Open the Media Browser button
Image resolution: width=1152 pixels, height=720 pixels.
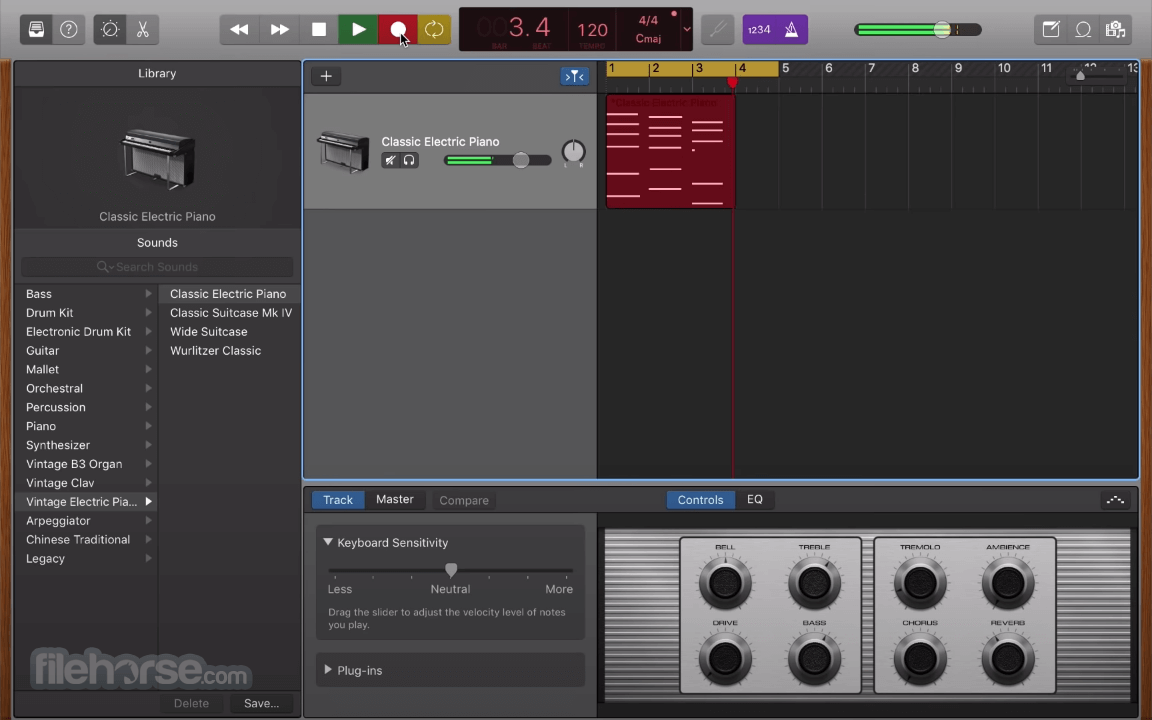pyautogui.click(x=1115, y=29)
